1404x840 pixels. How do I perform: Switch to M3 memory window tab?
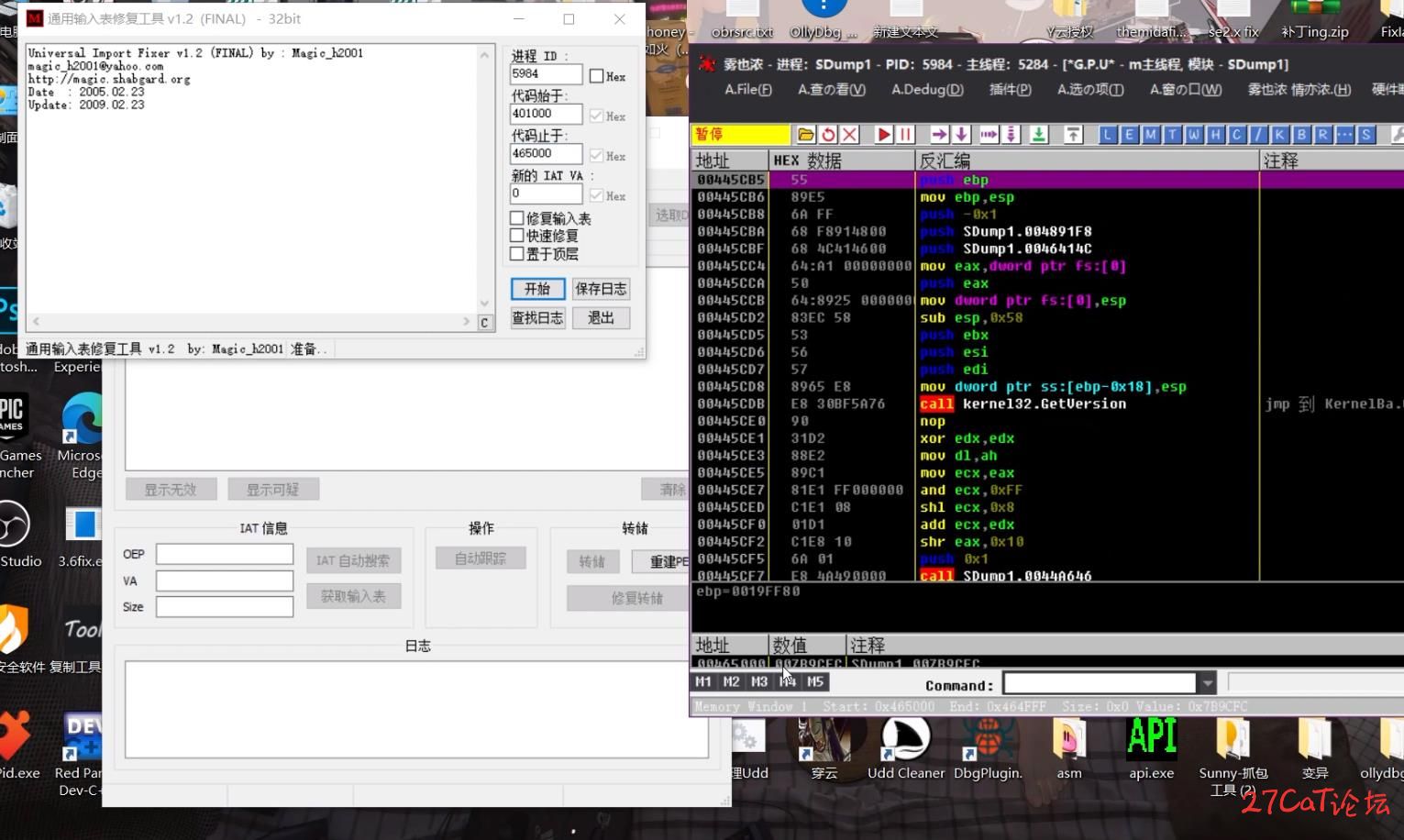pyautogui.click(x=759, y=681)
